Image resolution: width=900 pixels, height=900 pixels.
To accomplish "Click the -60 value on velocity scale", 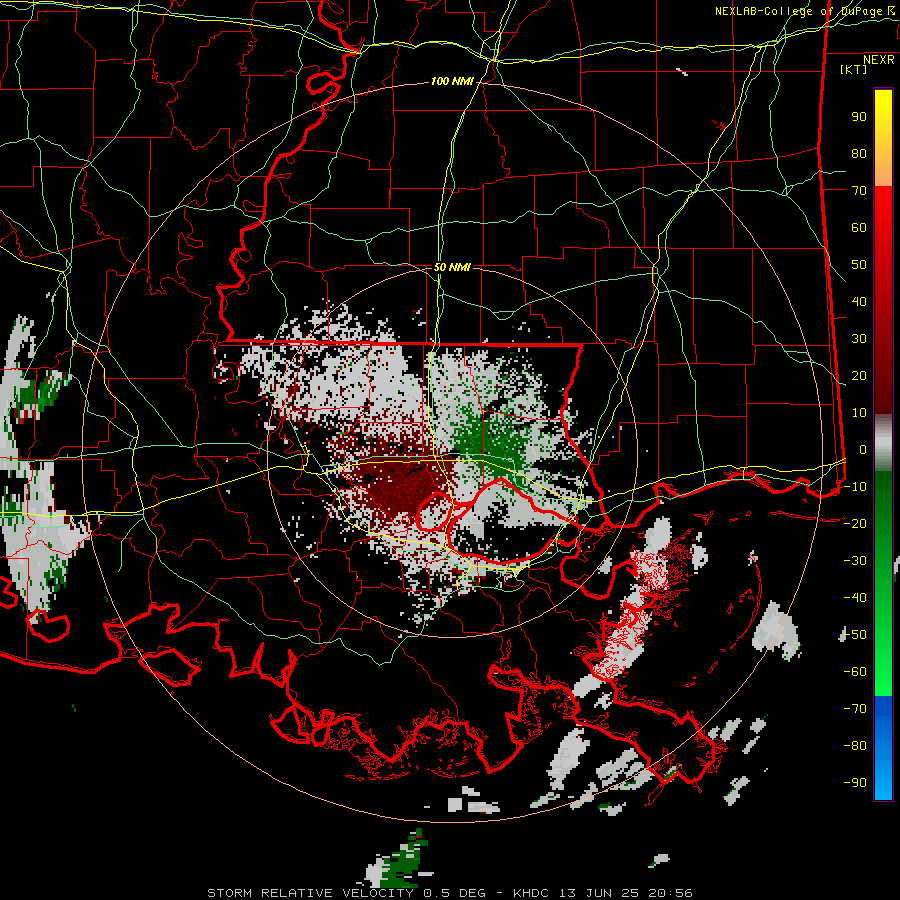I will [x=855, y=672].
